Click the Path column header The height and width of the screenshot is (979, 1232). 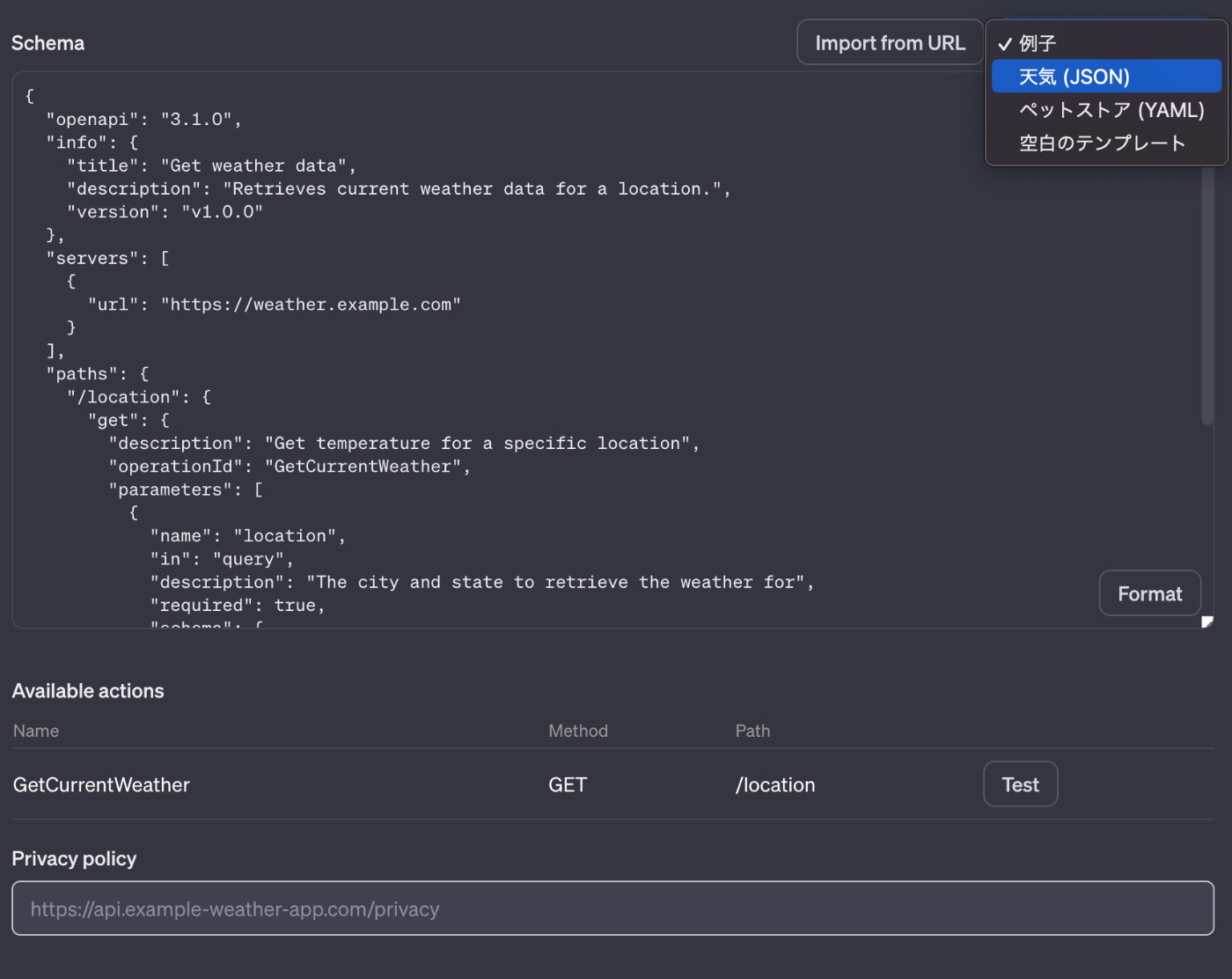point(752,731)
